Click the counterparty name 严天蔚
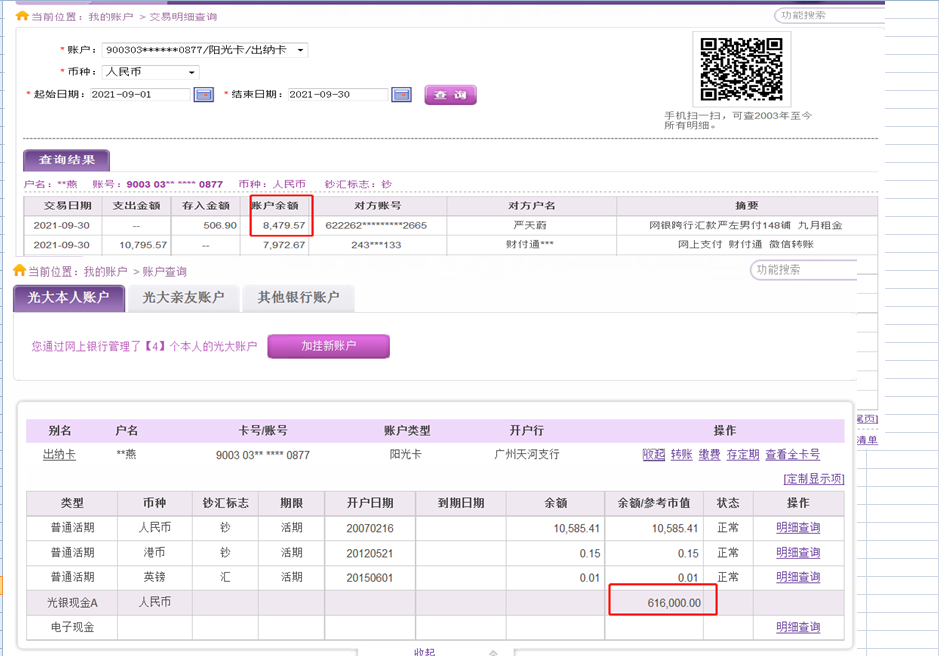 pos(530,225)
